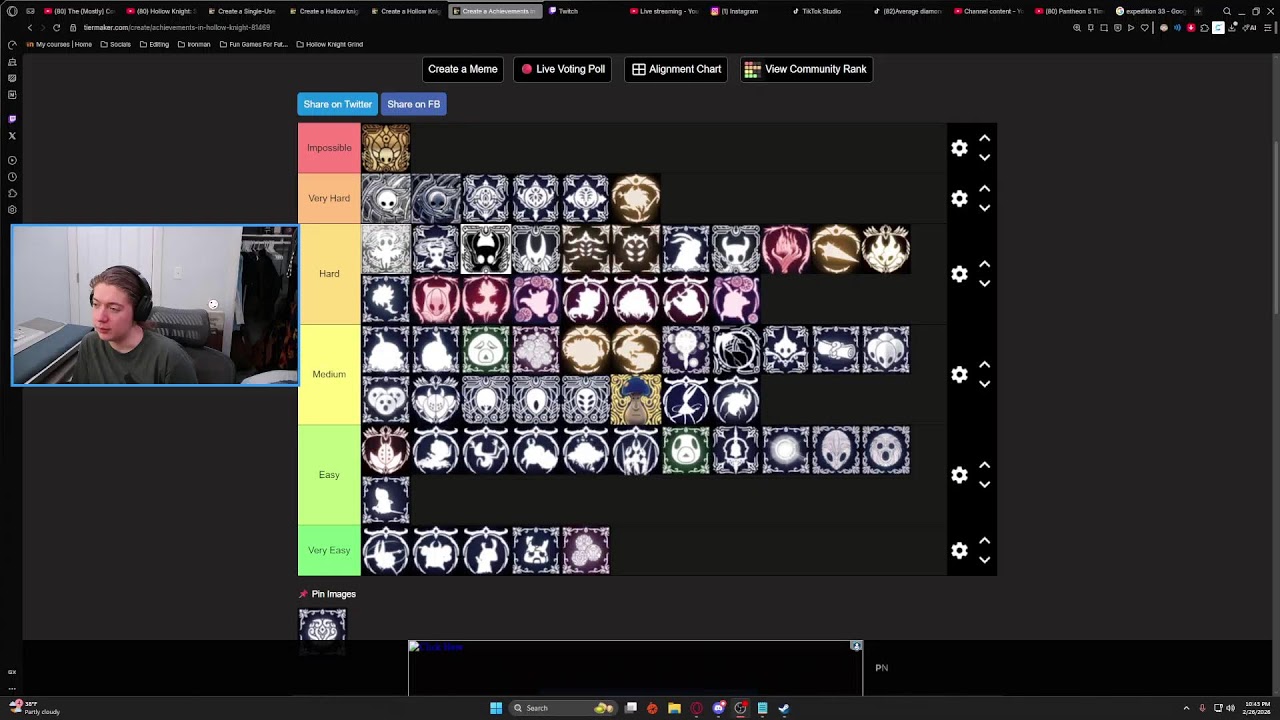
Task: Select the pink-tinted achievement in Very Easy tier
Action: (x=586, y=550)
